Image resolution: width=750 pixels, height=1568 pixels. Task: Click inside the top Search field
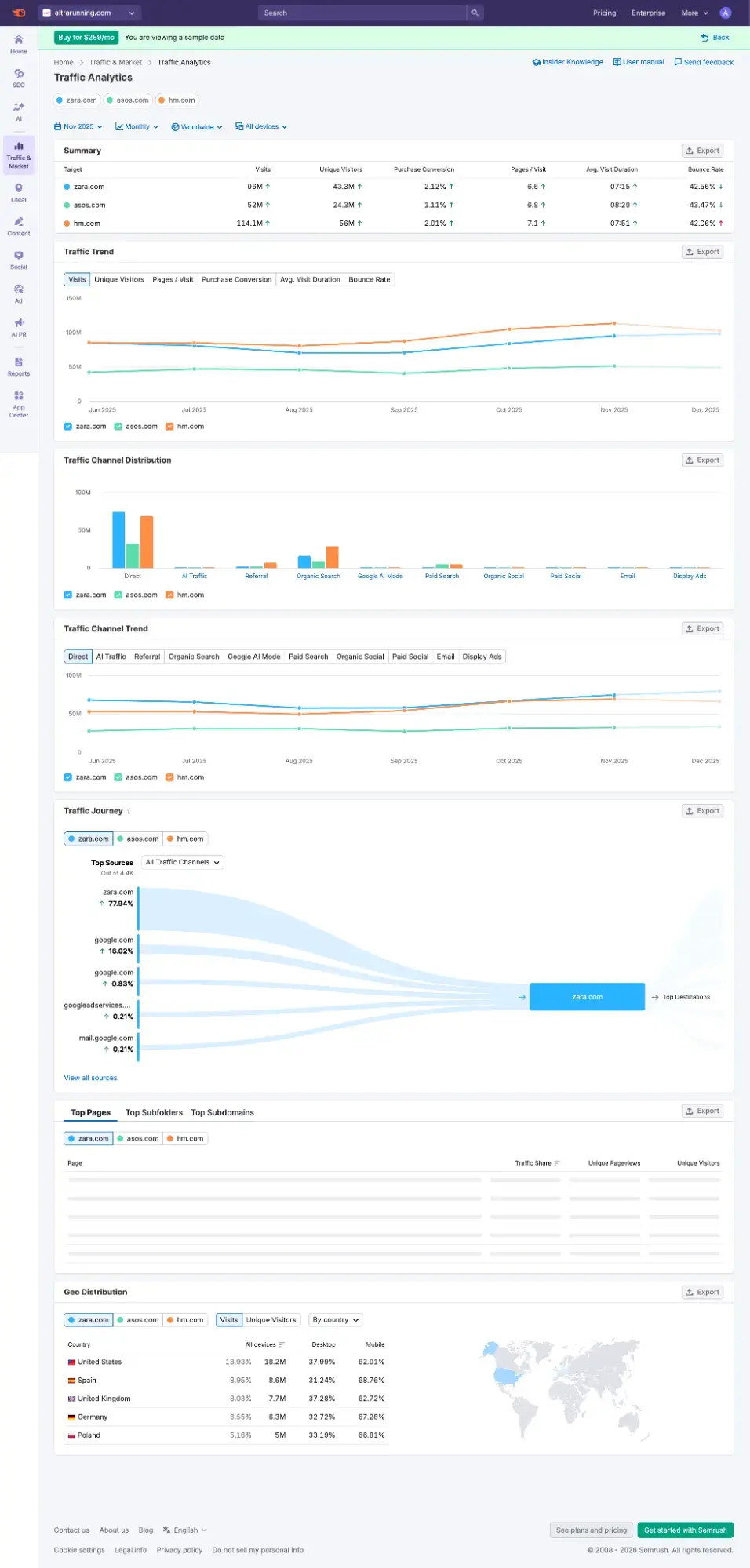[x=362, y=13]
